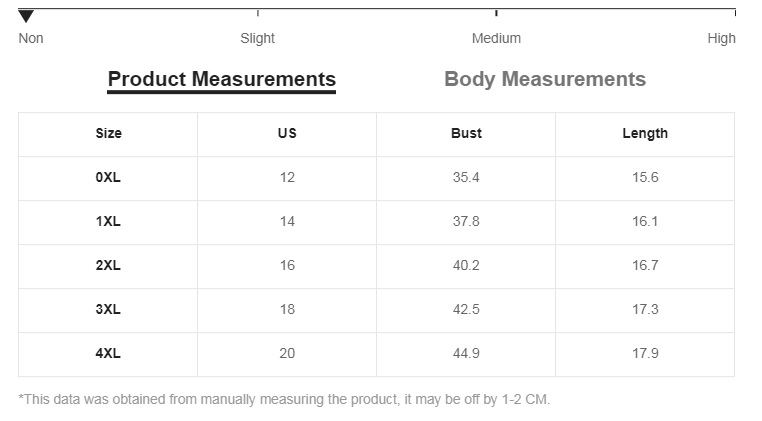Click the Medium label on stretch scale
Screen dimensions: 762x421
coord(496,38)
